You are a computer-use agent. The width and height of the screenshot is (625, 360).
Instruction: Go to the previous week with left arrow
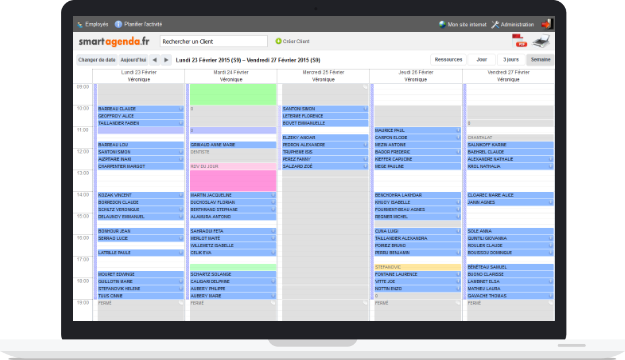coord(155,60)
